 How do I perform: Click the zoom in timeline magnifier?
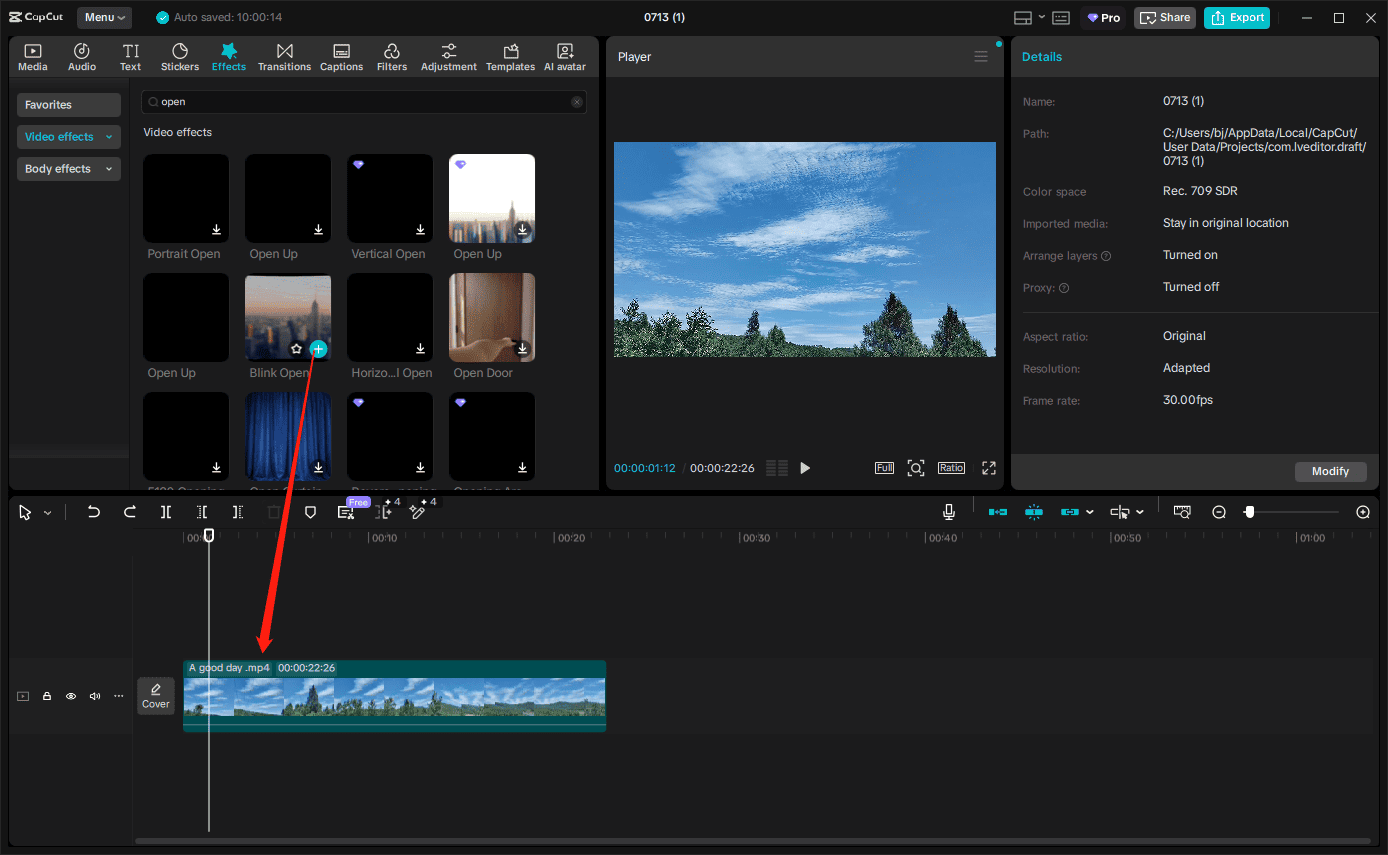1363,512
